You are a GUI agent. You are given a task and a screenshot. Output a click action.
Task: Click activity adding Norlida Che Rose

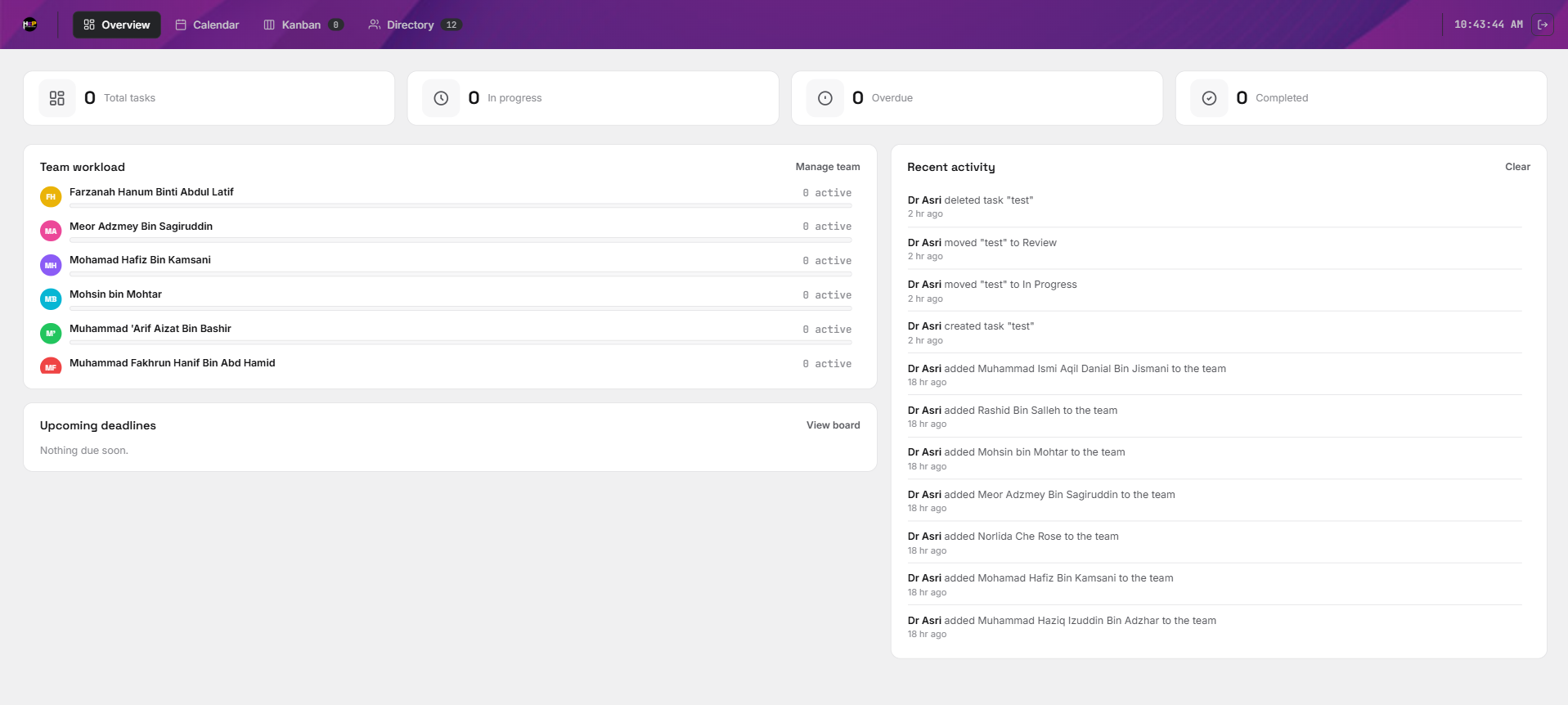coord(1215,543)
